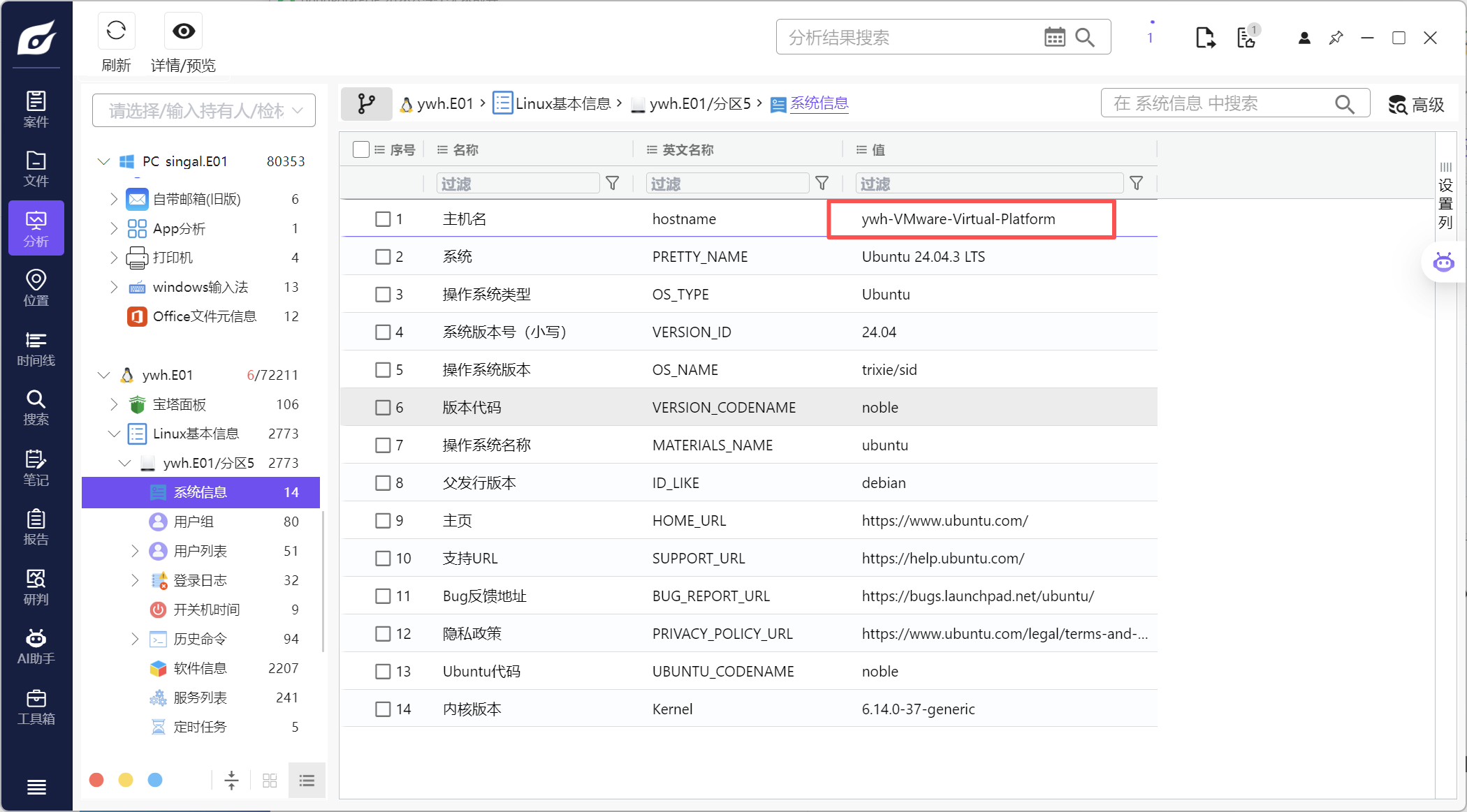
Task: Click the branch tree icon beside the breadcrumb
Action: [x=366, y=104]
